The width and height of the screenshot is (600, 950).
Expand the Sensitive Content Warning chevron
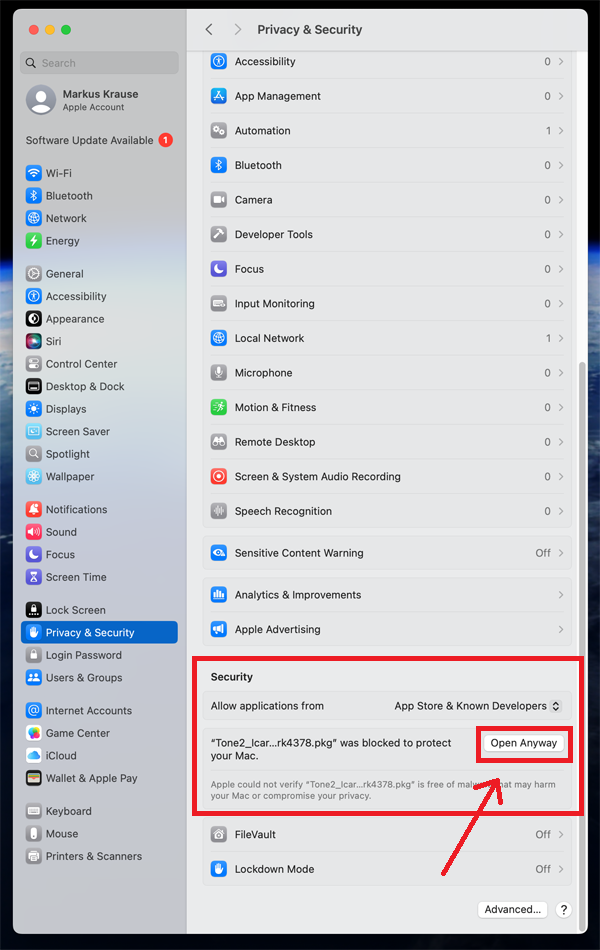pos(561,553)
